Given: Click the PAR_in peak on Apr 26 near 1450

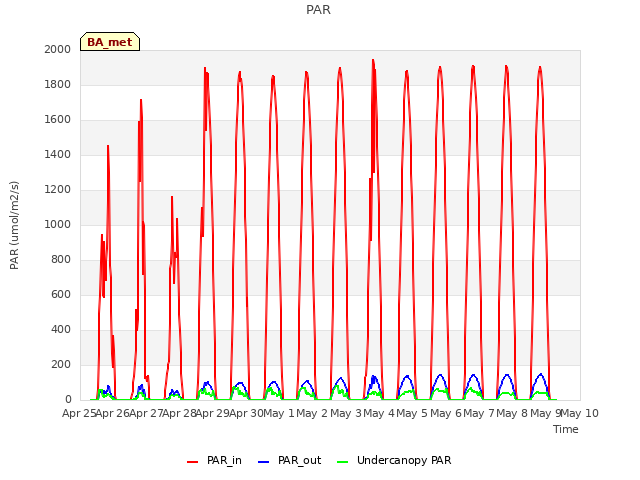Looking at the screenshot, I should point(108,146).
